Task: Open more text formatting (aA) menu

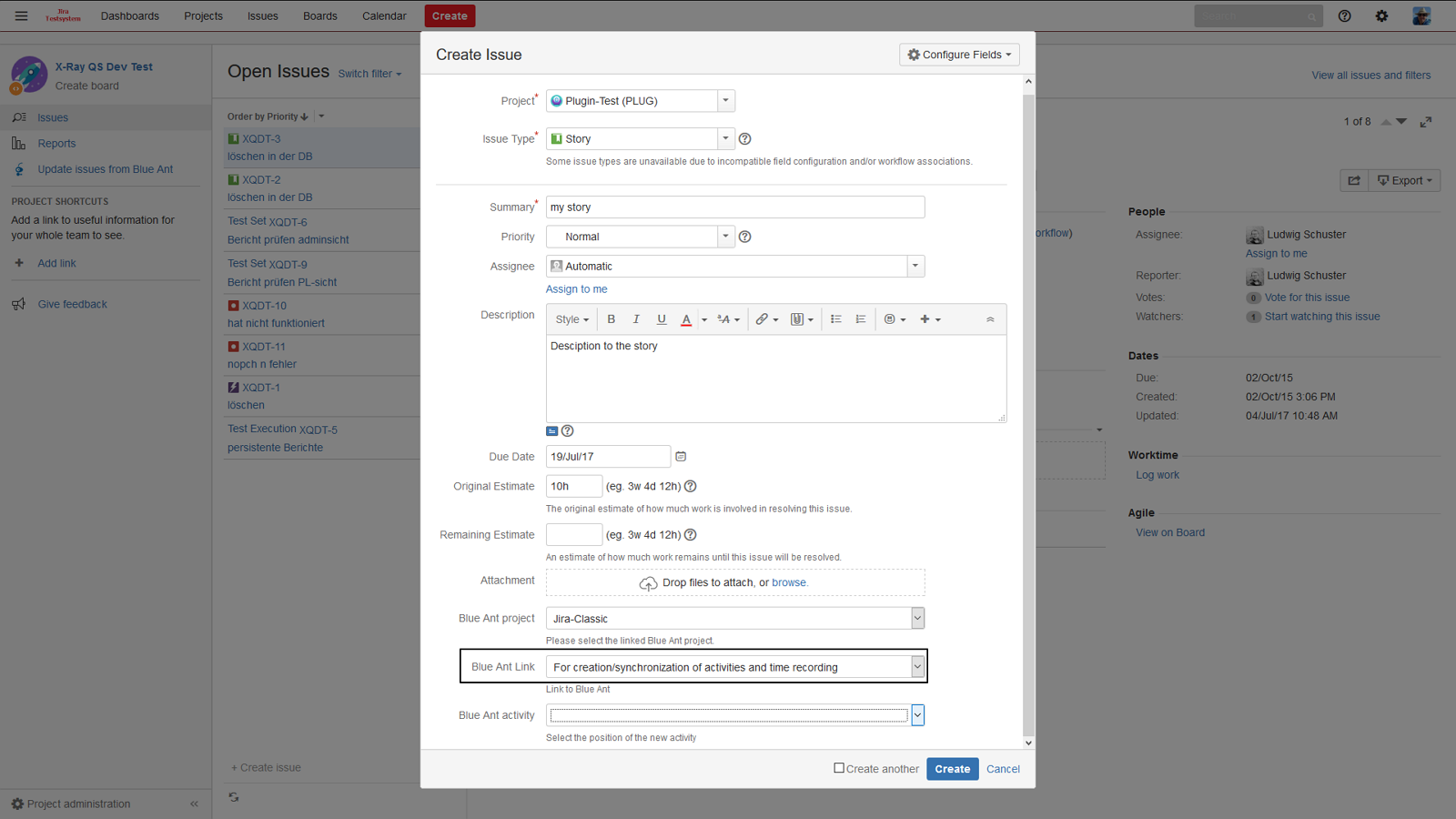Action: coord(728,319)
